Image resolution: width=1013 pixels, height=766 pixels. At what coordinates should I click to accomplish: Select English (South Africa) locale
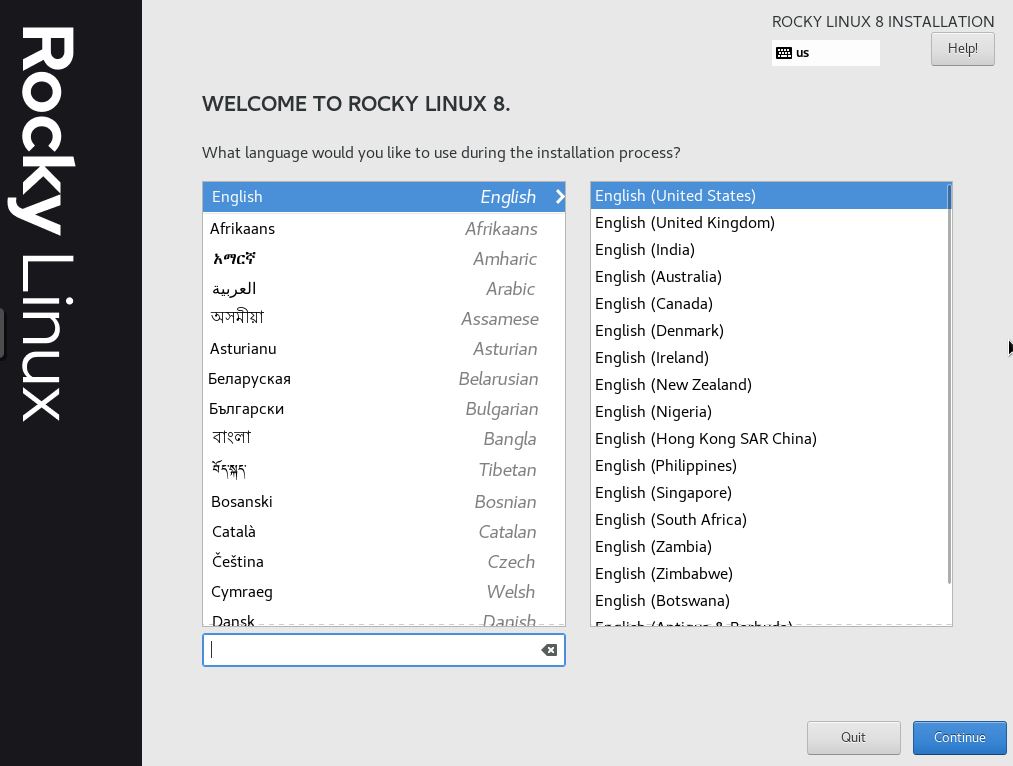[671, 520]
